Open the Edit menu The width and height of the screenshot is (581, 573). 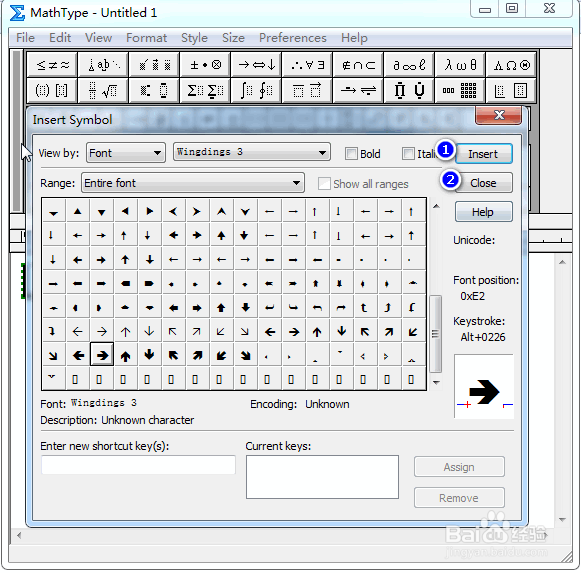(60, 38)
